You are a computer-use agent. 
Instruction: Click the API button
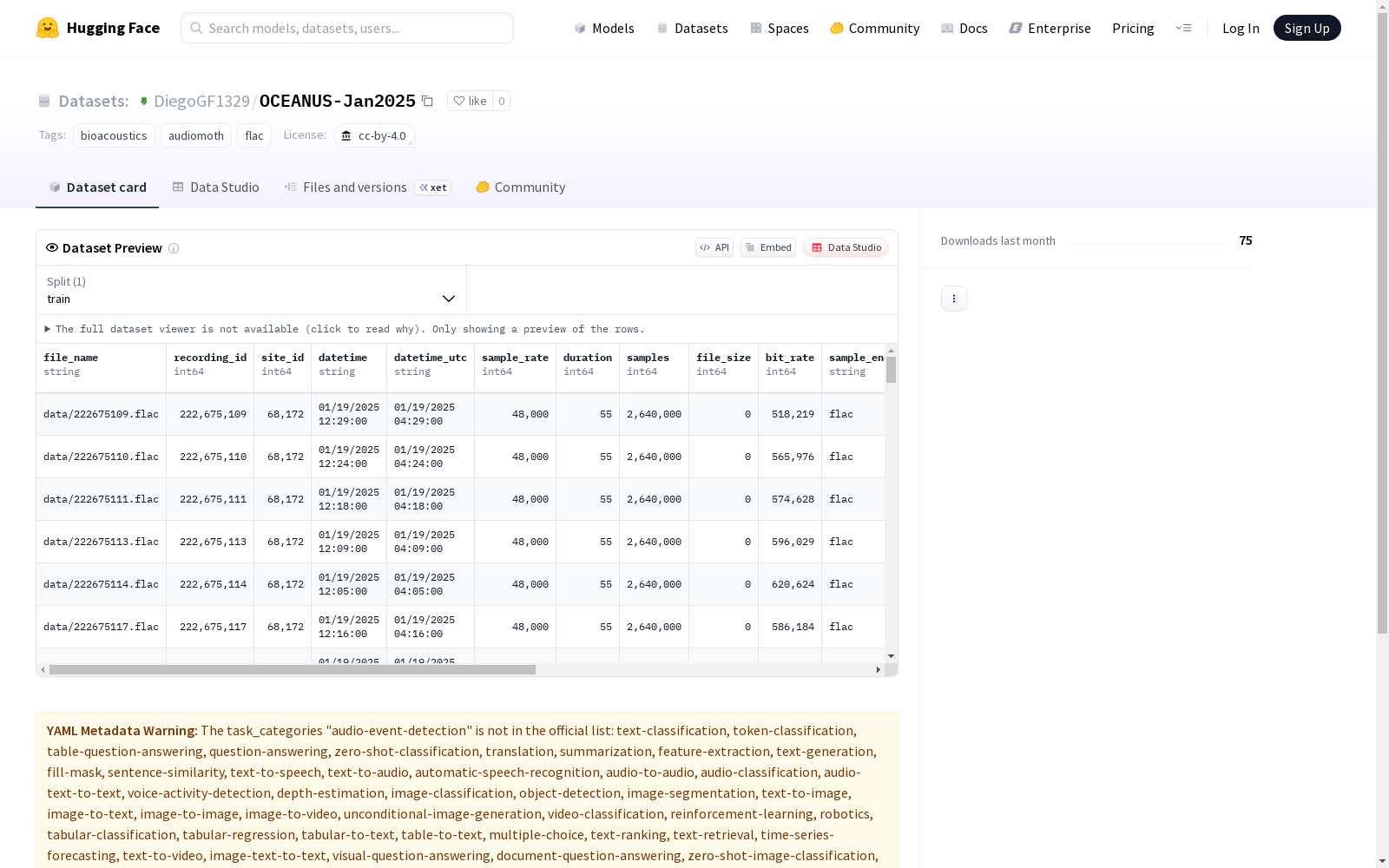pyautogui.click(x=714, y=247)
